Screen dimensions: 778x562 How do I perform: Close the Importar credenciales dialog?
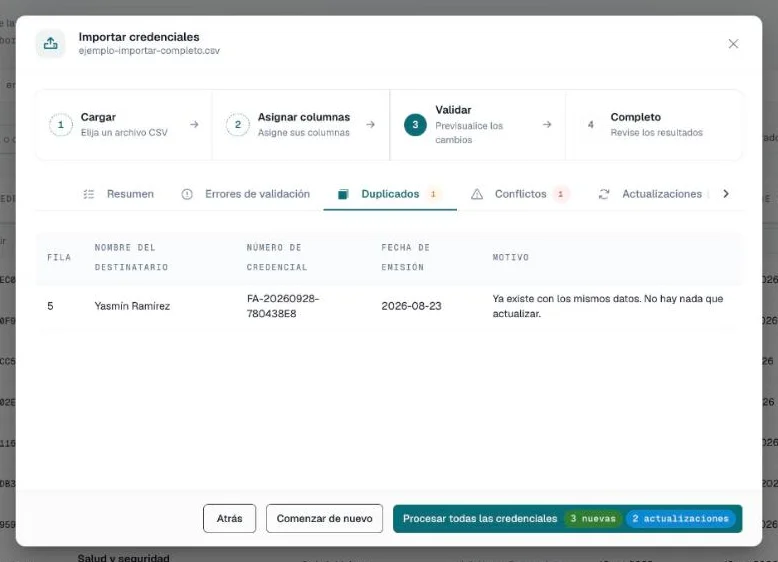click(733, 44)
